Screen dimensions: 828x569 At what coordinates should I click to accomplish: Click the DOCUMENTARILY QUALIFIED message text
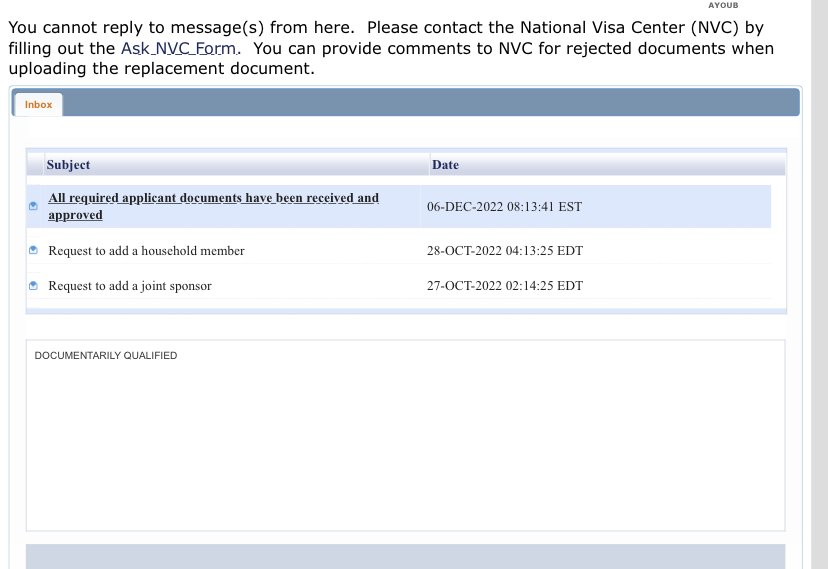(106, 356)
